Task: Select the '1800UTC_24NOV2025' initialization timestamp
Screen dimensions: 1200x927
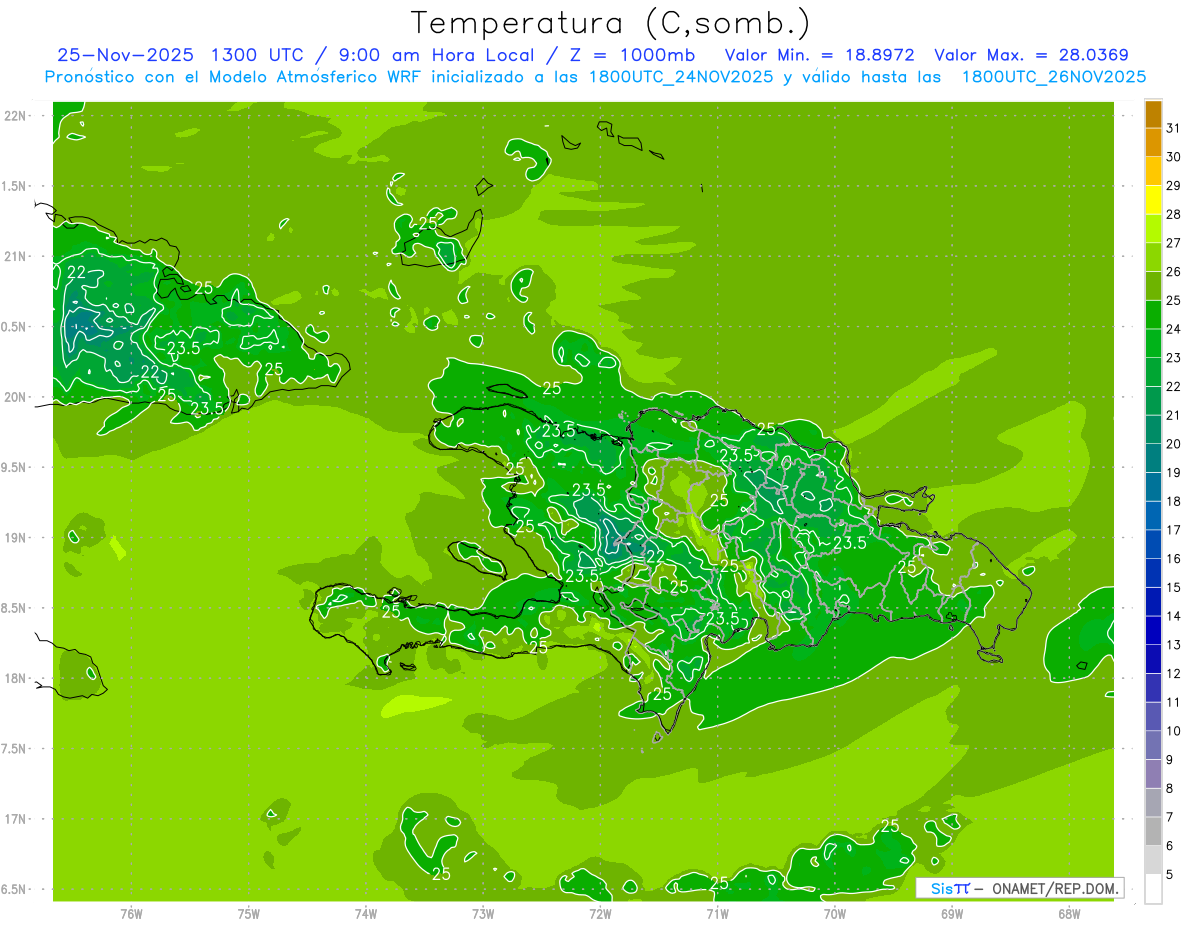Action: point(683,77)
